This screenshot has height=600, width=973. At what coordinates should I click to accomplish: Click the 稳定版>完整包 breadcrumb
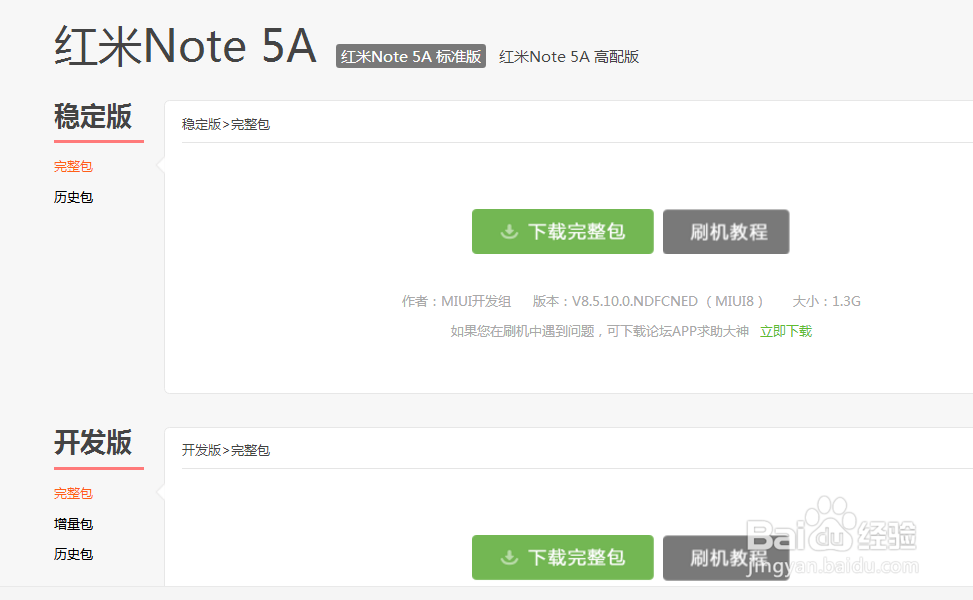tap(226, 124)
